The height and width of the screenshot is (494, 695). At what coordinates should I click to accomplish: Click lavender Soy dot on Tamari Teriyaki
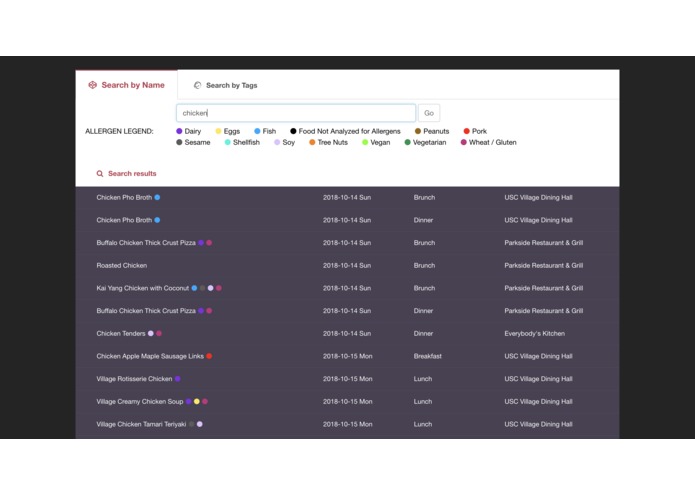(x=199, y=424)
